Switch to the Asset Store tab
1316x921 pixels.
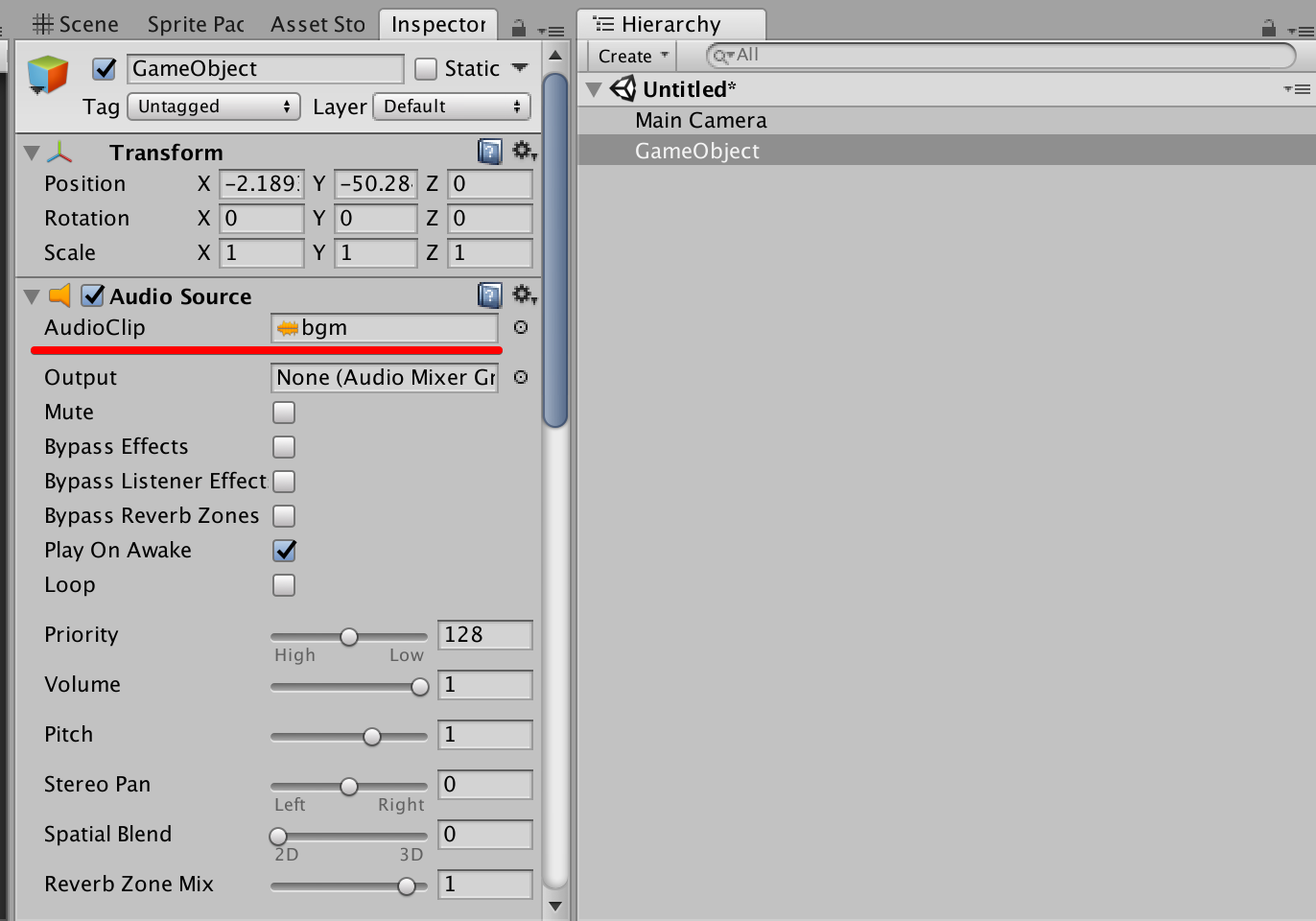317,24
